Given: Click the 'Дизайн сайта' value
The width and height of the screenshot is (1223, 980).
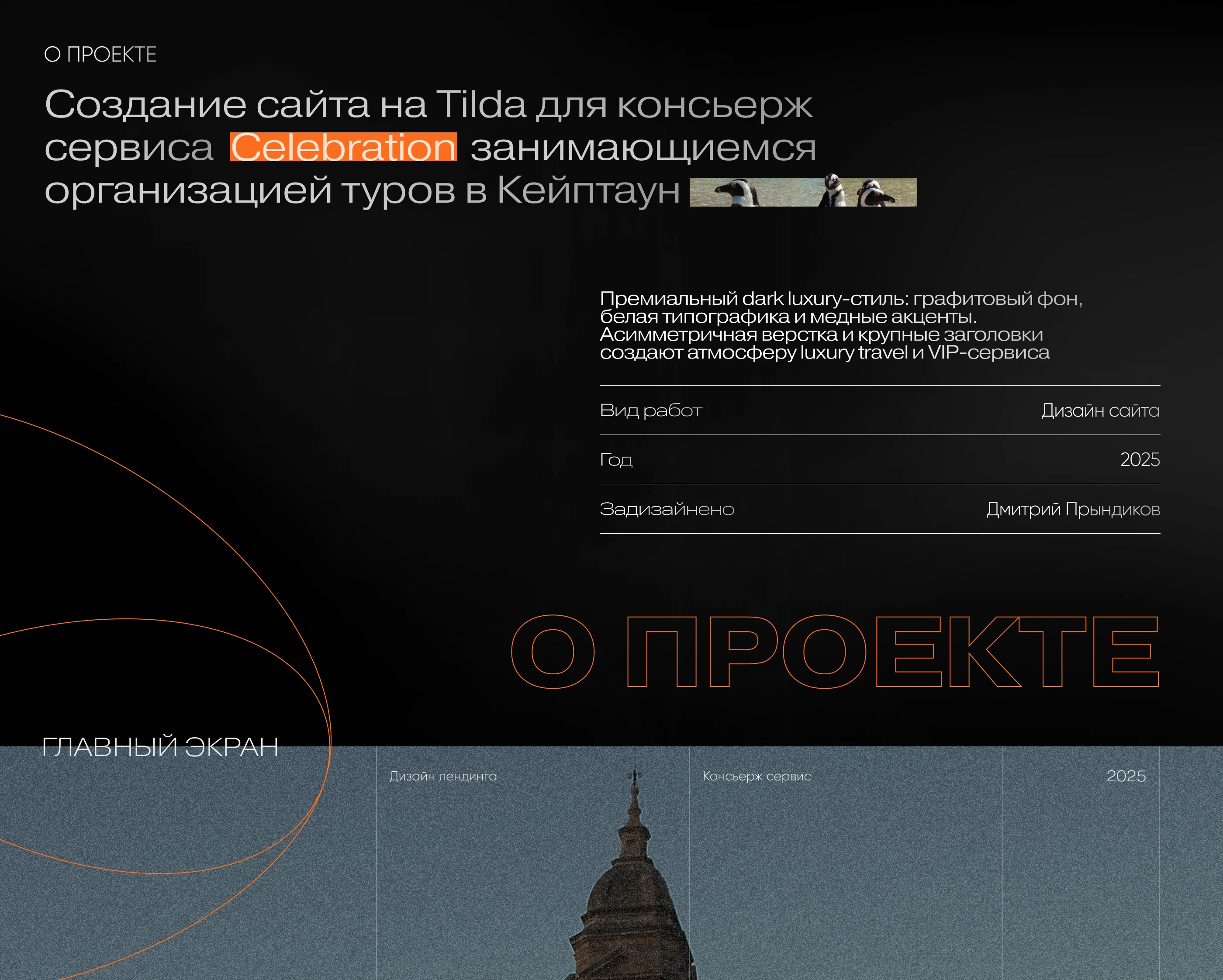Looking at the screenshot, I should tap(1100, 411).
